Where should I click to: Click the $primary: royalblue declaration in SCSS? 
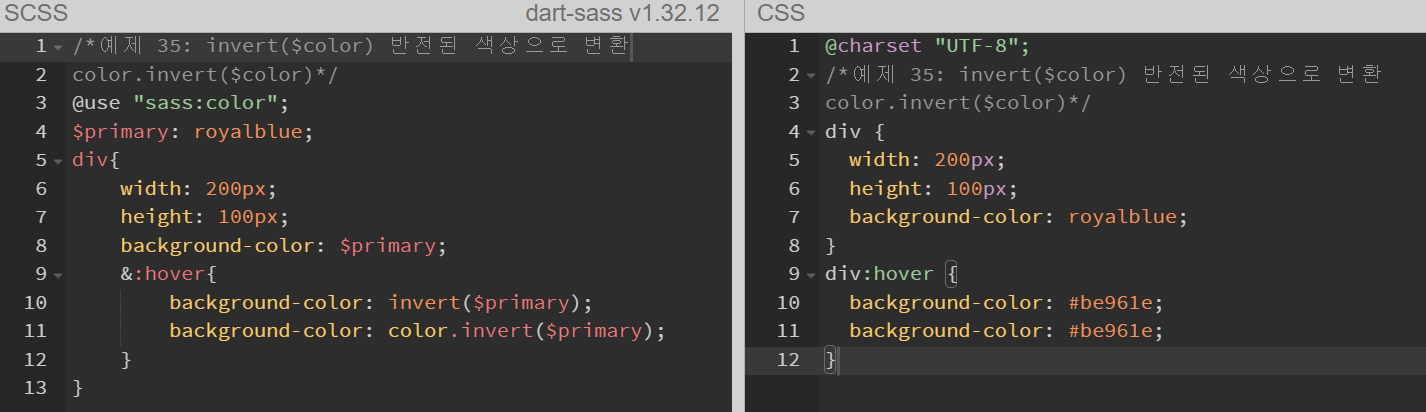click(x=193, y=132)
